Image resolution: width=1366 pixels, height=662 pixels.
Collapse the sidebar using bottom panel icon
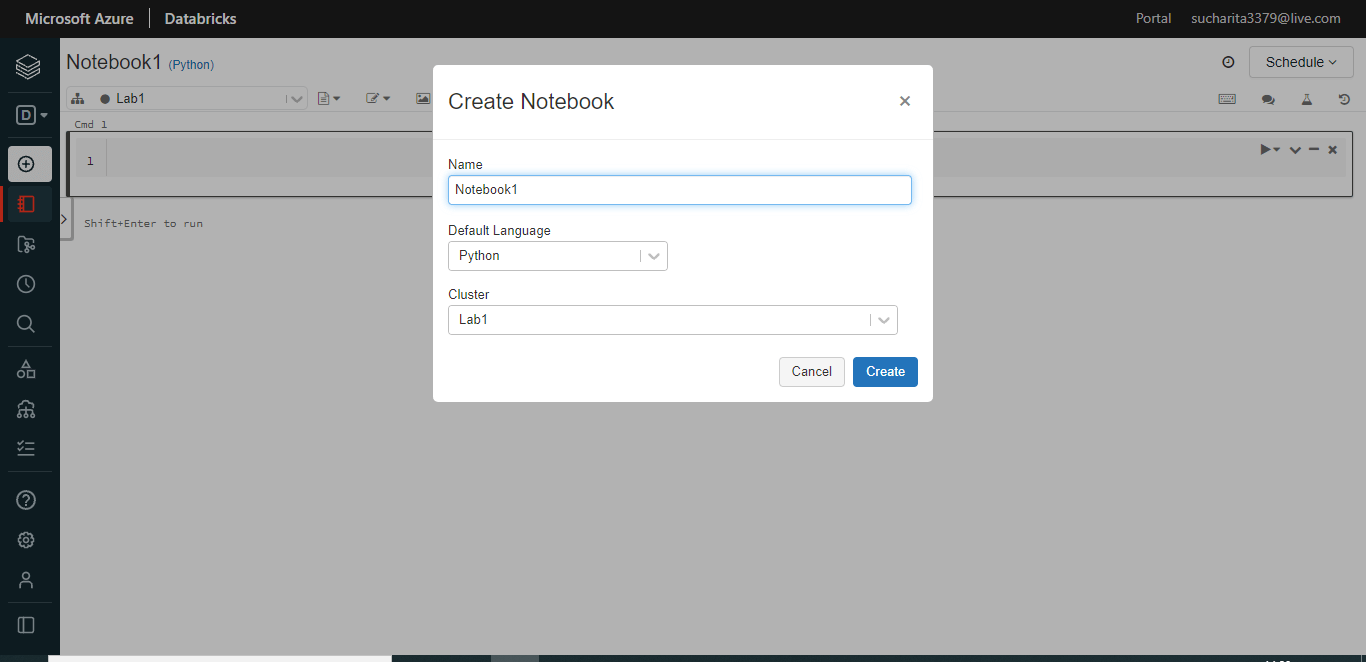[x=27, y=625]
